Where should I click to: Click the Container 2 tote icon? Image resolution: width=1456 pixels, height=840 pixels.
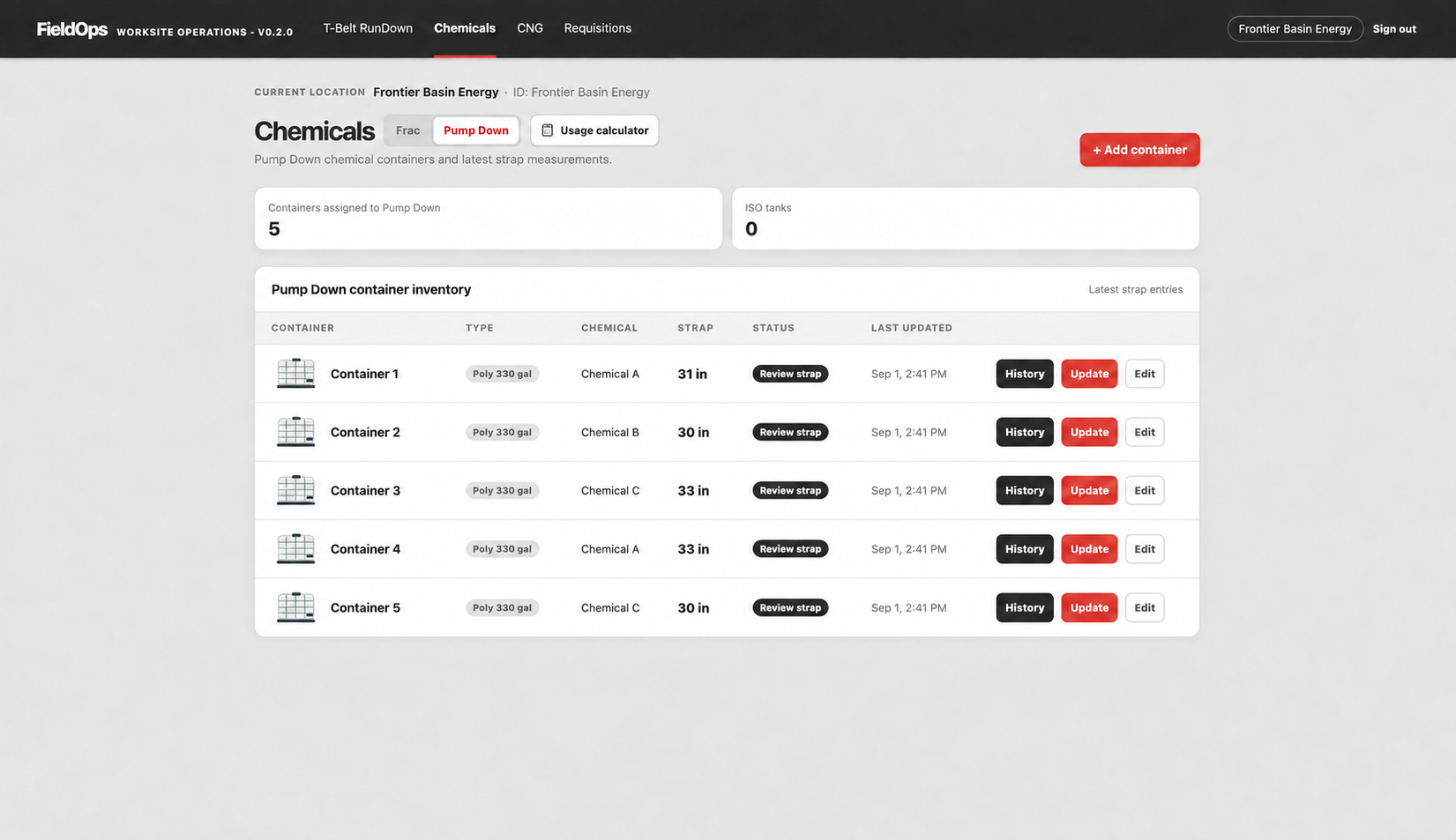(x=295, y=432)
